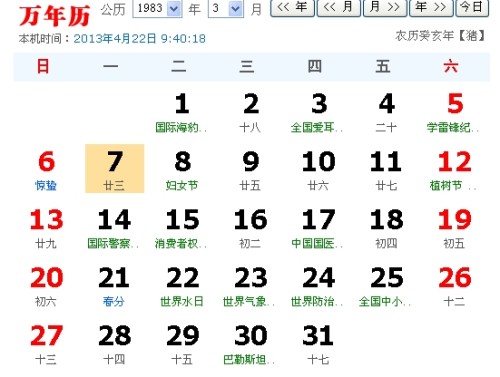Select March 26 十二
The width and height of the screenshot is (500, 377).
click(454, 286)
